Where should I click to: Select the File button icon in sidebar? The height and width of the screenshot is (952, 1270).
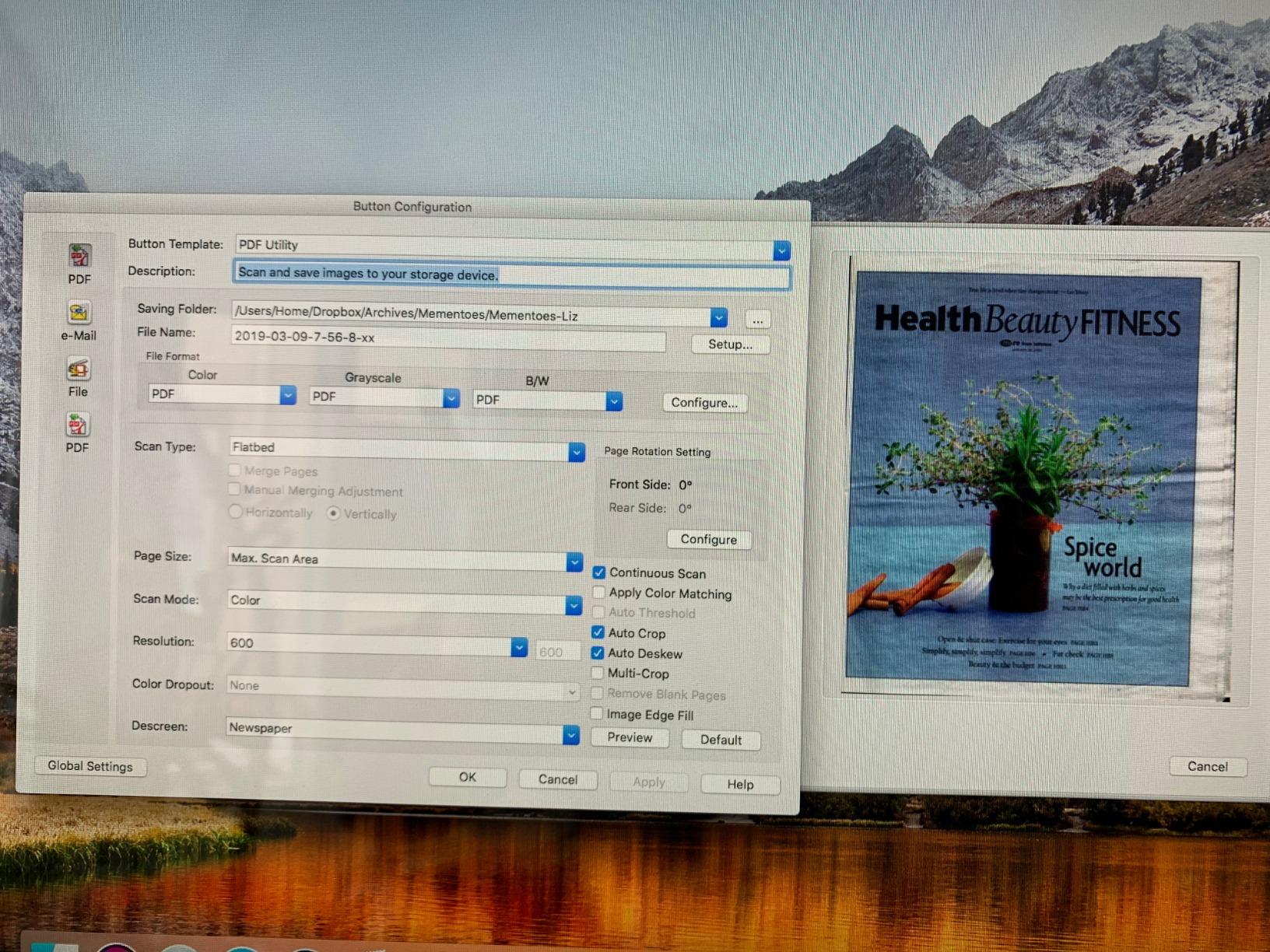tap(78, 370)
